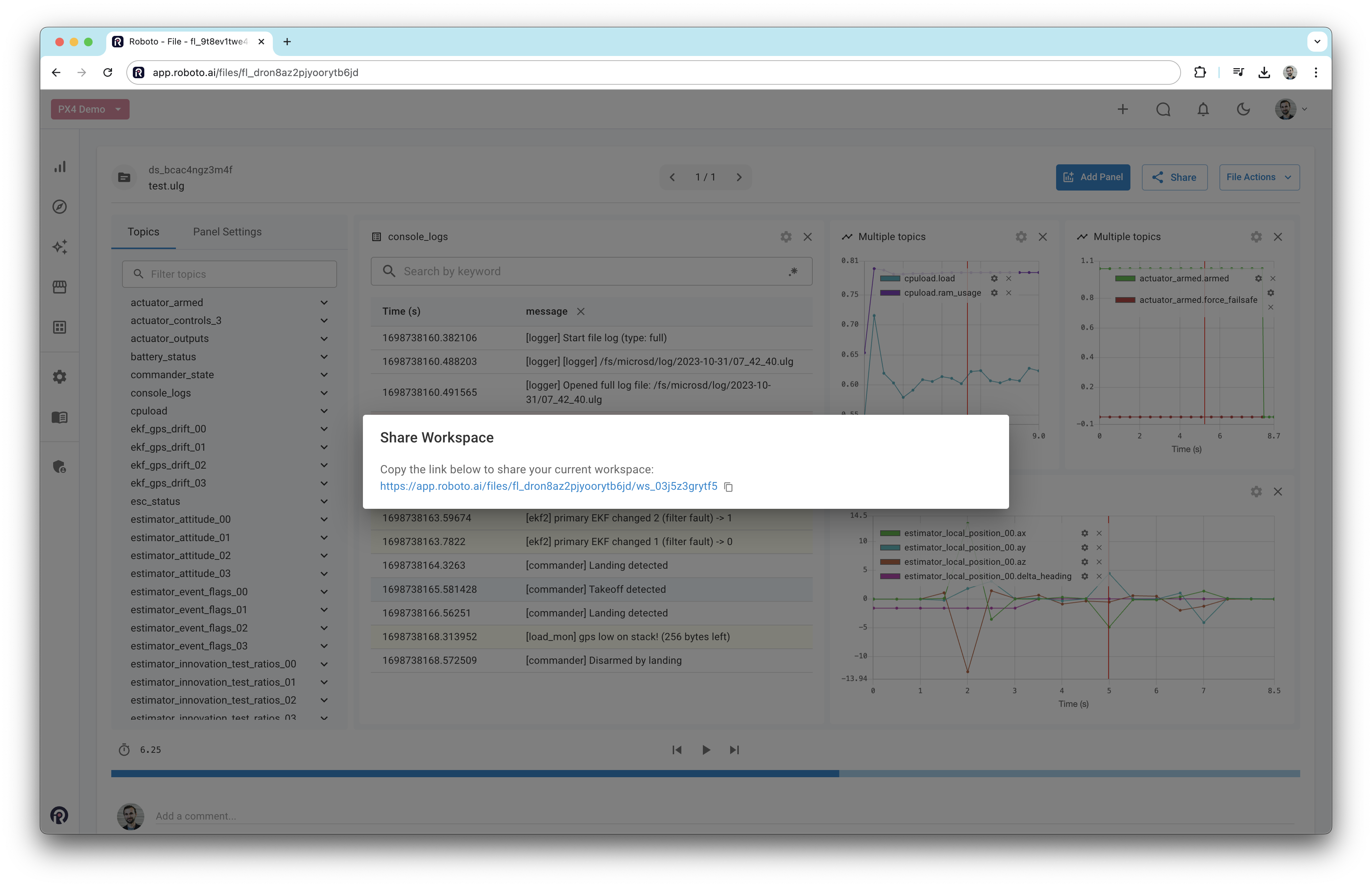Viewport: 1372px width, 887px height.
Task: Open the workspace share URL link
Action: click(548, 486)
